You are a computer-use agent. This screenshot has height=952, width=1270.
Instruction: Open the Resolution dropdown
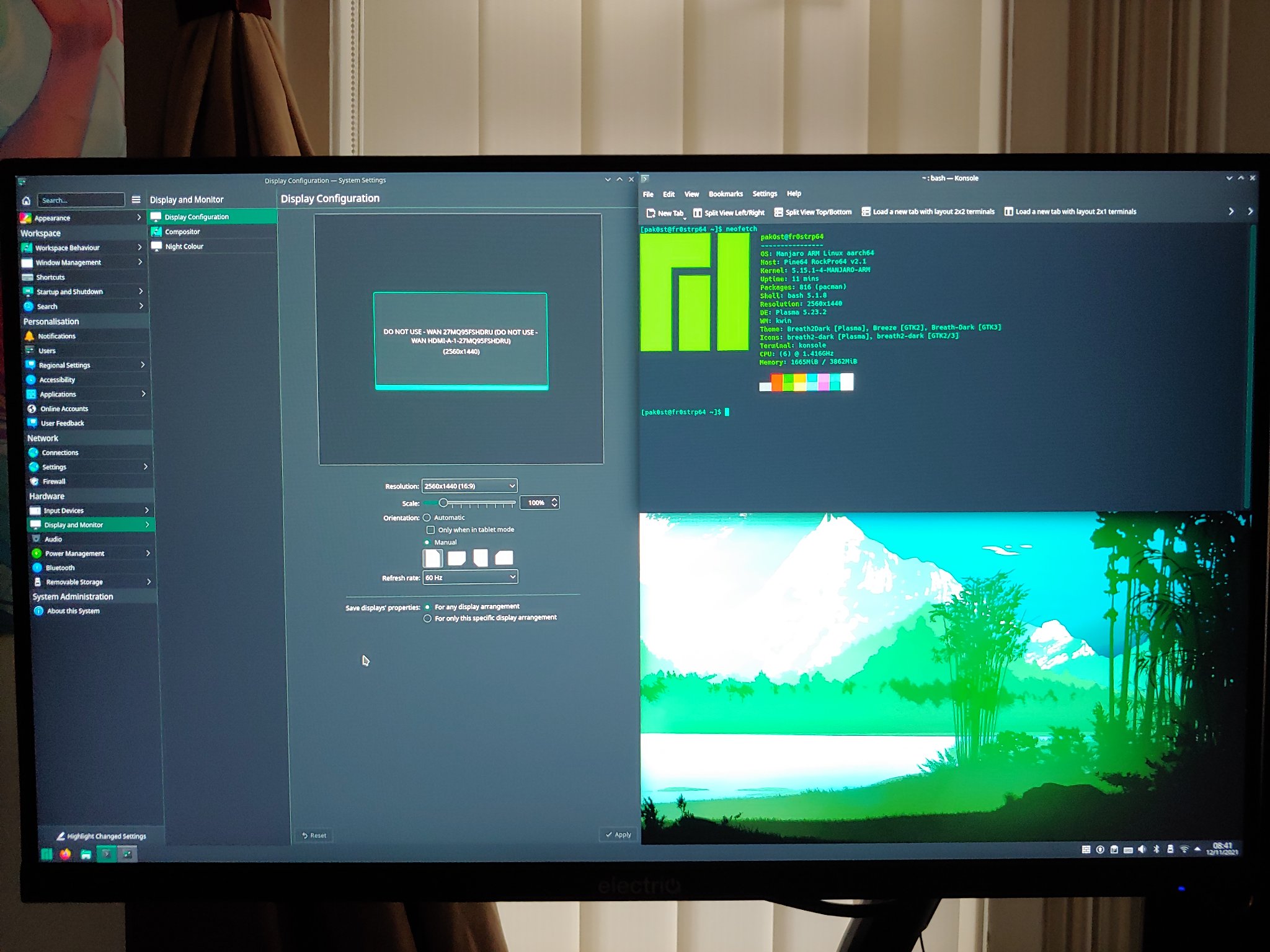(469, 486)
